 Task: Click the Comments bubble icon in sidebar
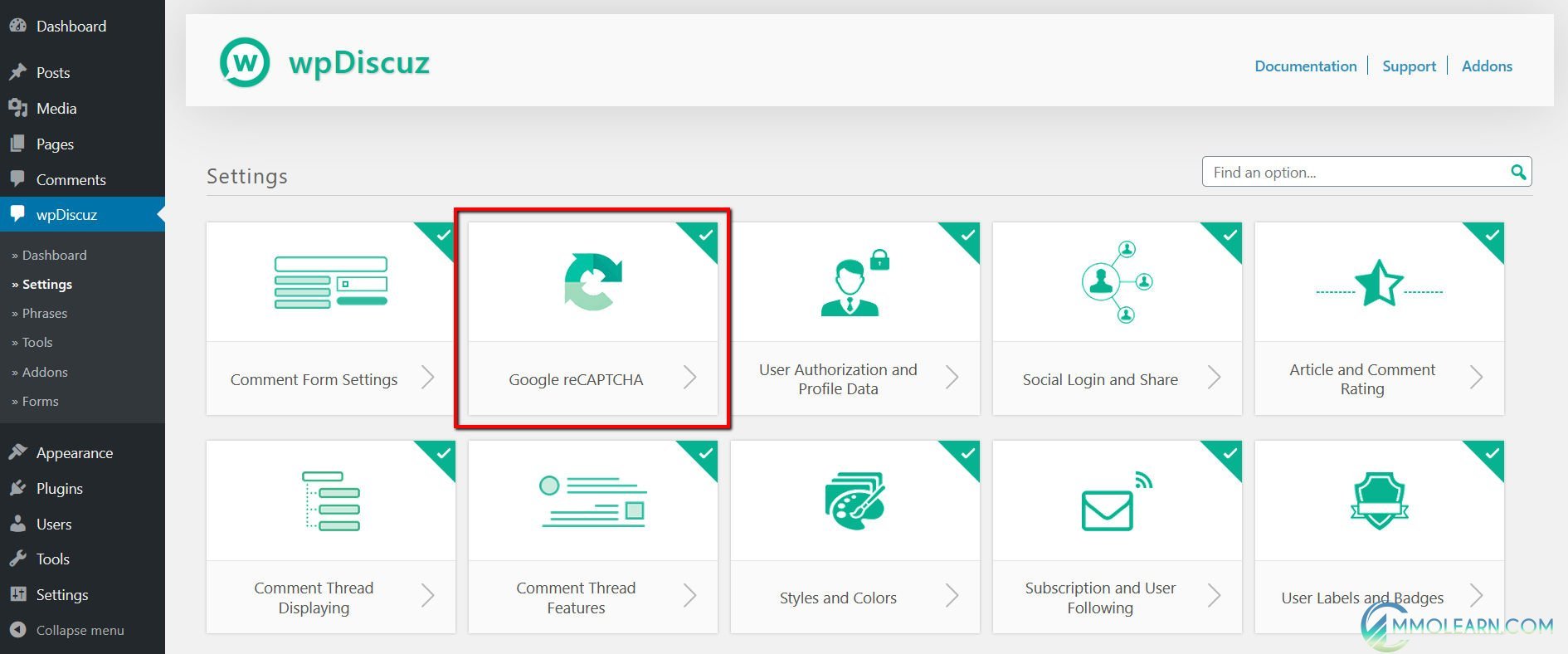point(17,179)
